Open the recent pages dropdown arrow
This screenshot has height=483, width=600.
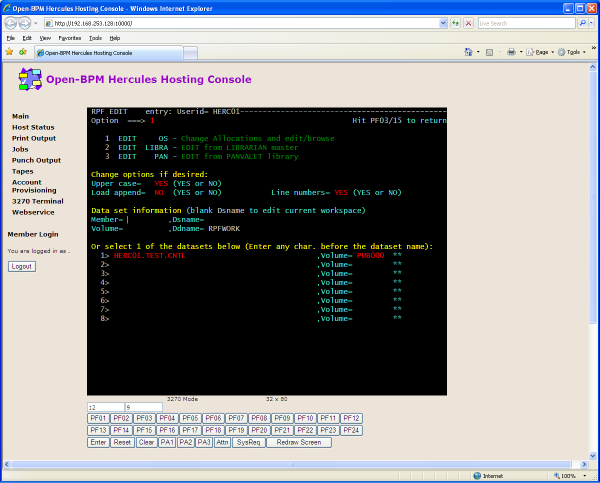point(36,23)
